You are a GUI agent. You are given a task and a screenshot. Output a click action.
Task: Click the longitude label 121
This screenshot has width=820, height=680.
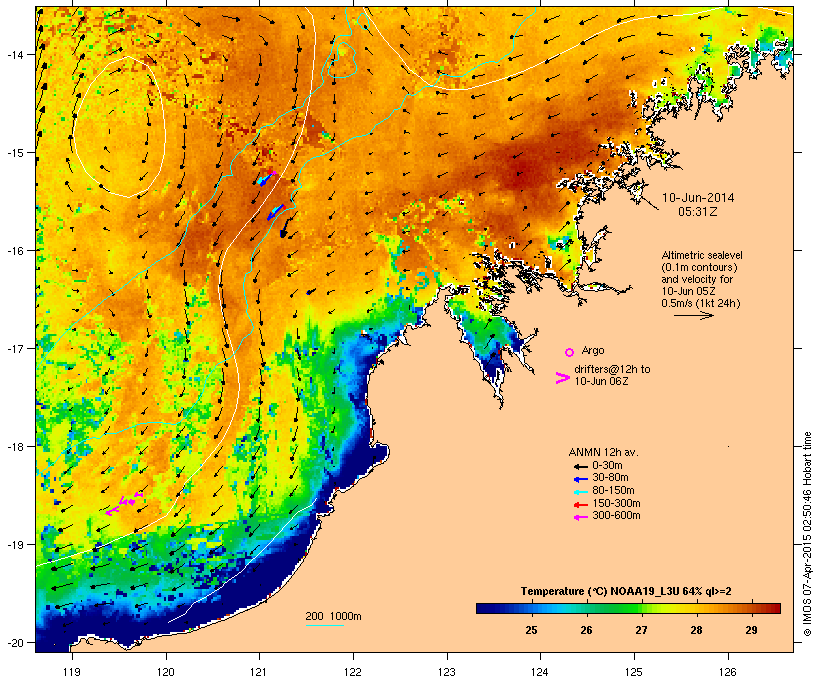point(259,672)
